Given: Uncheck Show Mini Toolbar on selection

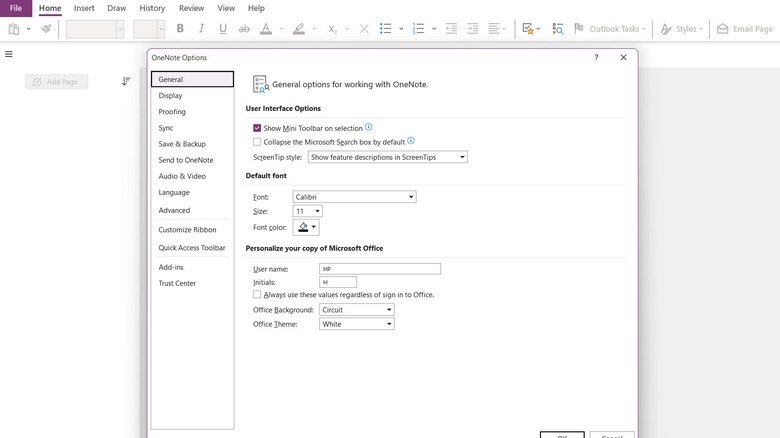Looking at the screenshot, I should point(257,129).
